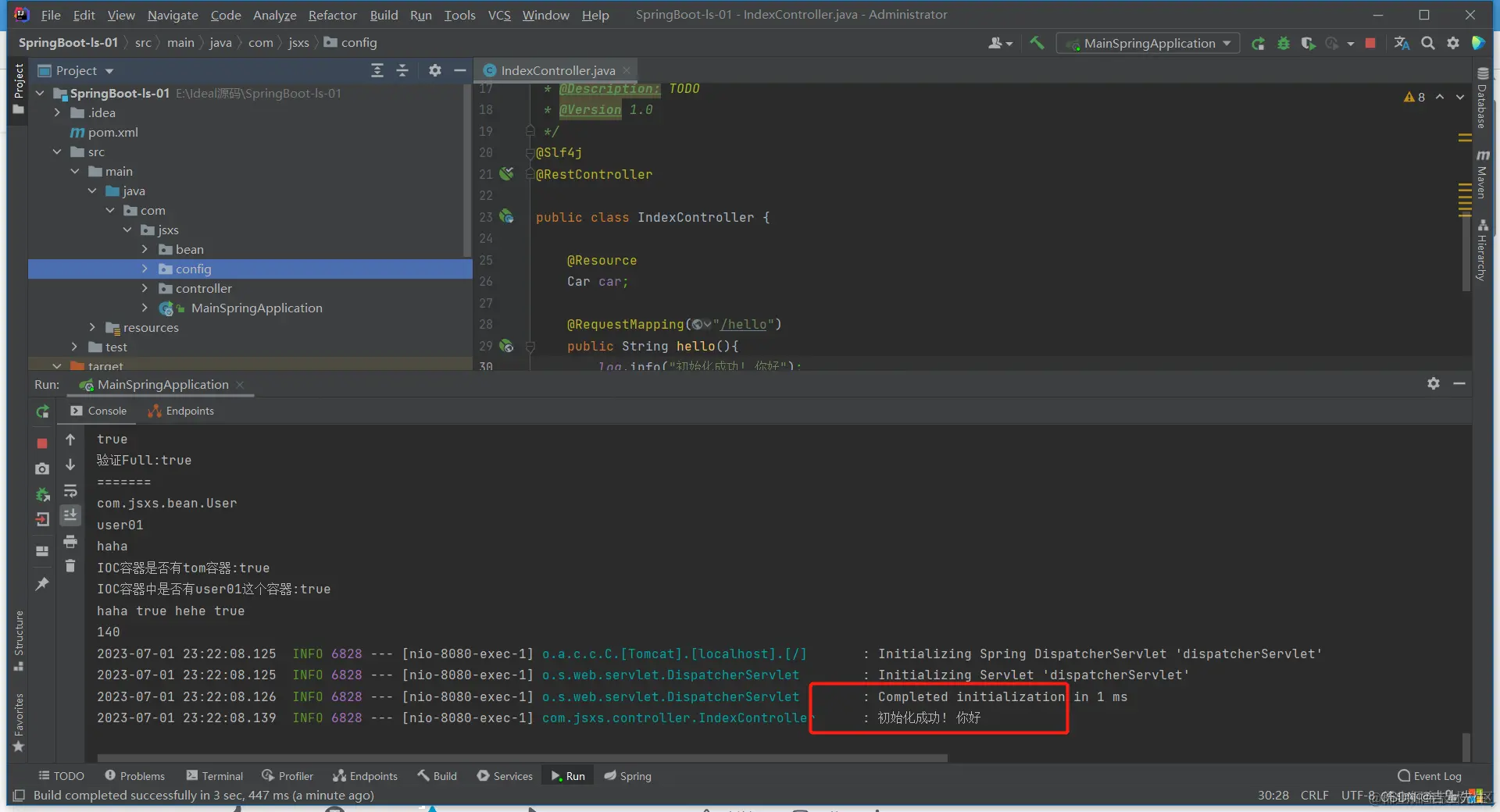Click the gutter icon beside line 29
This screenshot has height=812, width=1500.
[x=506, y=345]
